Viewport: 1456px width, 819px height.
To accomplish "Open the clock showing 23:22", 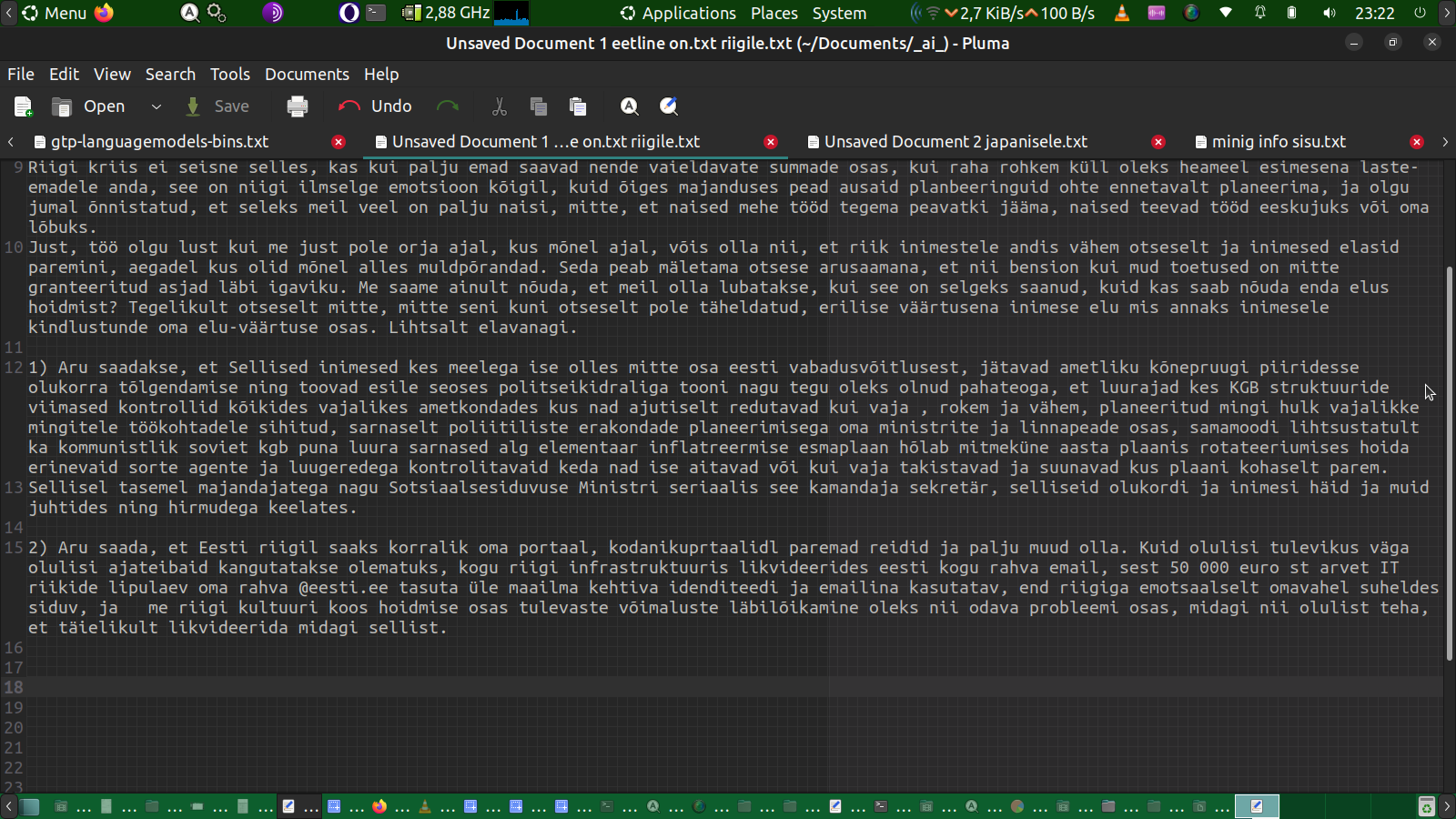I will click(x=1374, y=13).
